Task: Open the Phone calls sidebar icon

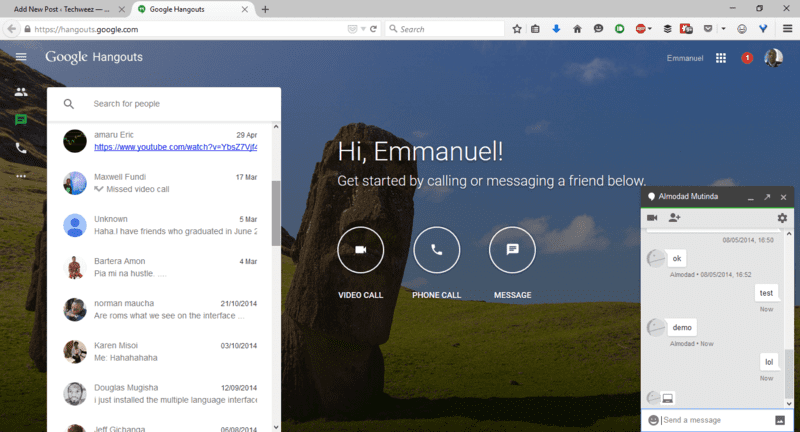Action: click(x=21, y=148)
